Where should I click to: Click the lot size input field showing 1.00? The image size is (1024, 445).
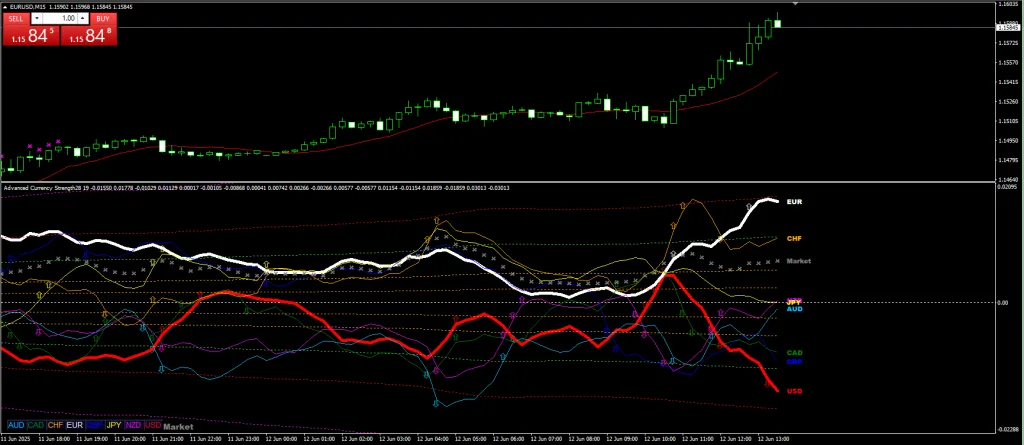pyautogui.click(x=62, y=18)
